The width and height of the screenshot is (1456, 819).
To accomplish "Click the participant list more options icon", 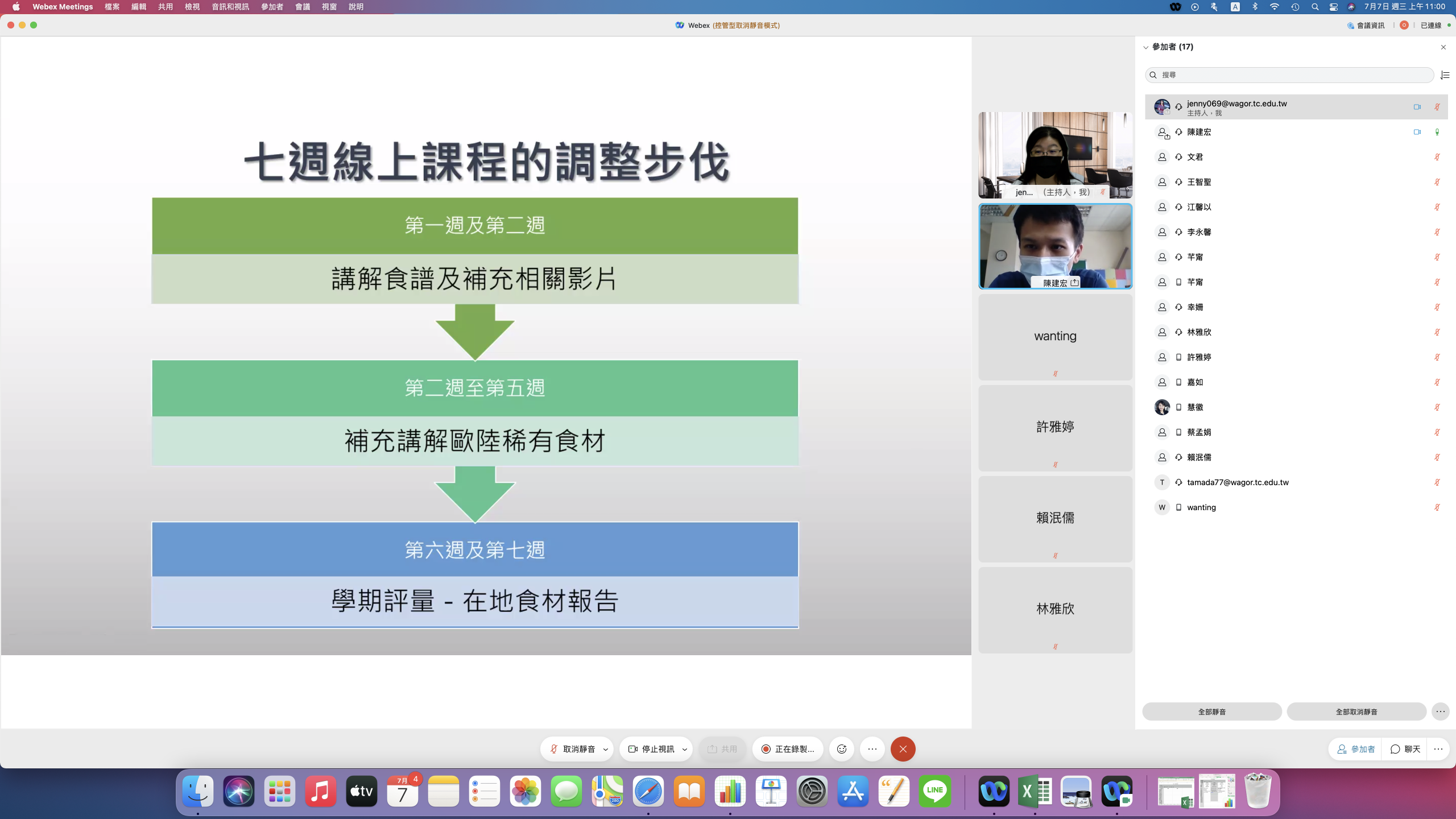I will coord(1440,712).
